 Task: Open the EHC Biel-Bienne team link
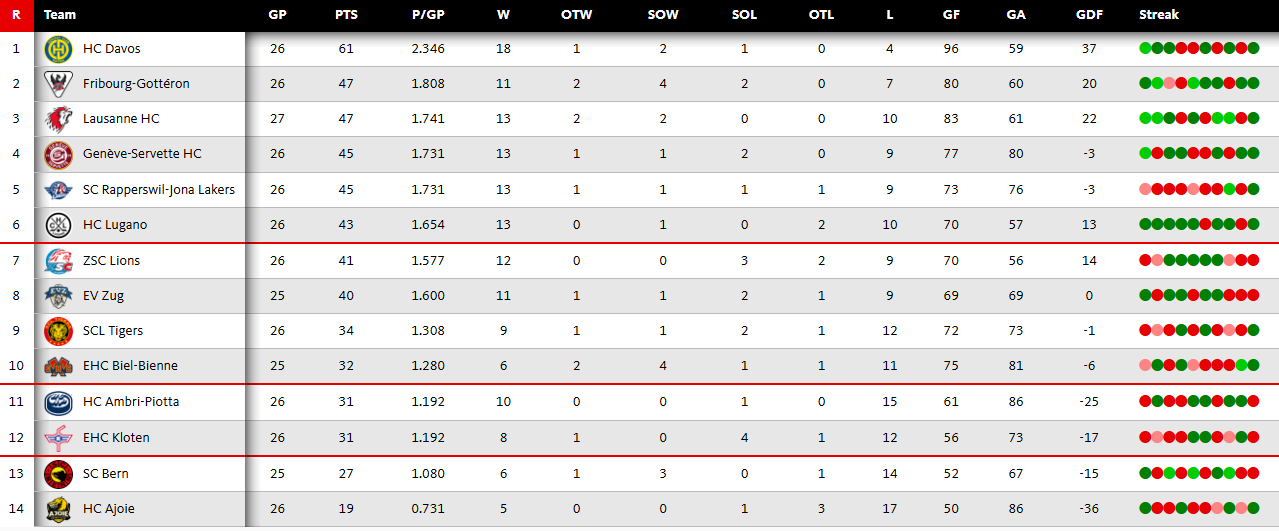point(130,366)
